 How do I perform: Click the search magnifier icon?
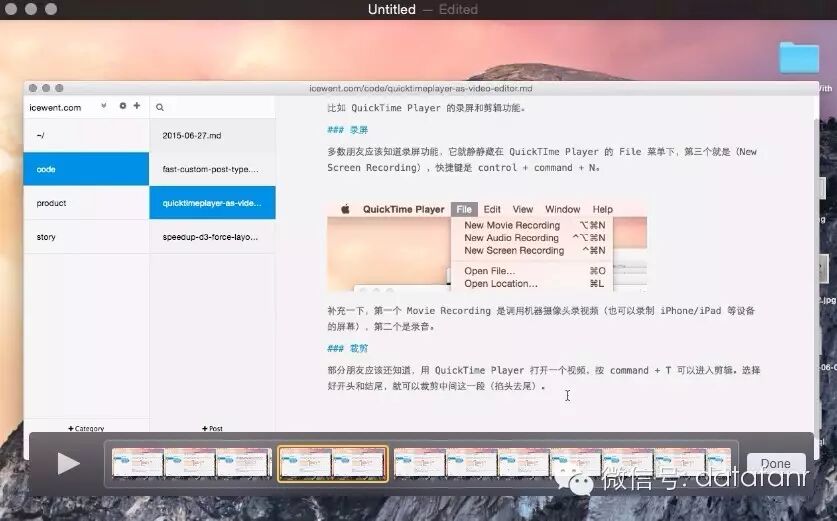pyautogui.click(x=160, y=107)
